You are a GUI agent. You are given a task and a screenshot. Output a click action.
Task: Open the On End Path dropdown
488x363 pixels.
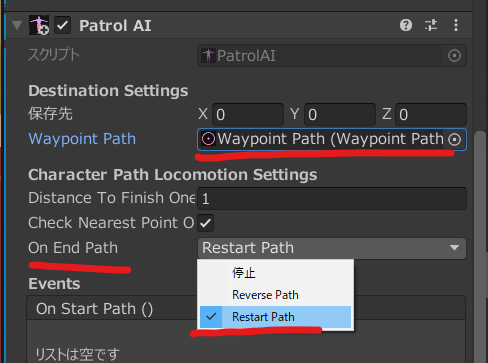coord(332,248)
